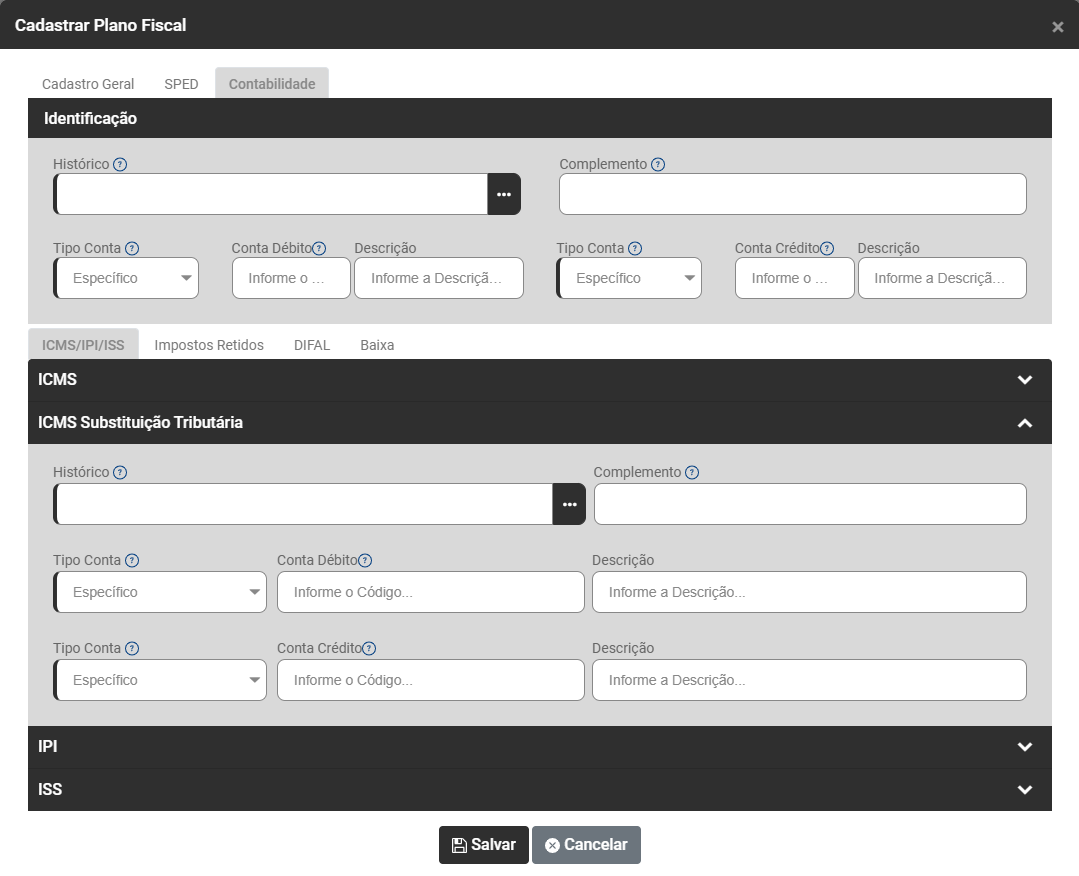The height and width of the screenshot is (876, 1079).
Task: Select the DIFAL tab
Action: click(x=312, y=345)
